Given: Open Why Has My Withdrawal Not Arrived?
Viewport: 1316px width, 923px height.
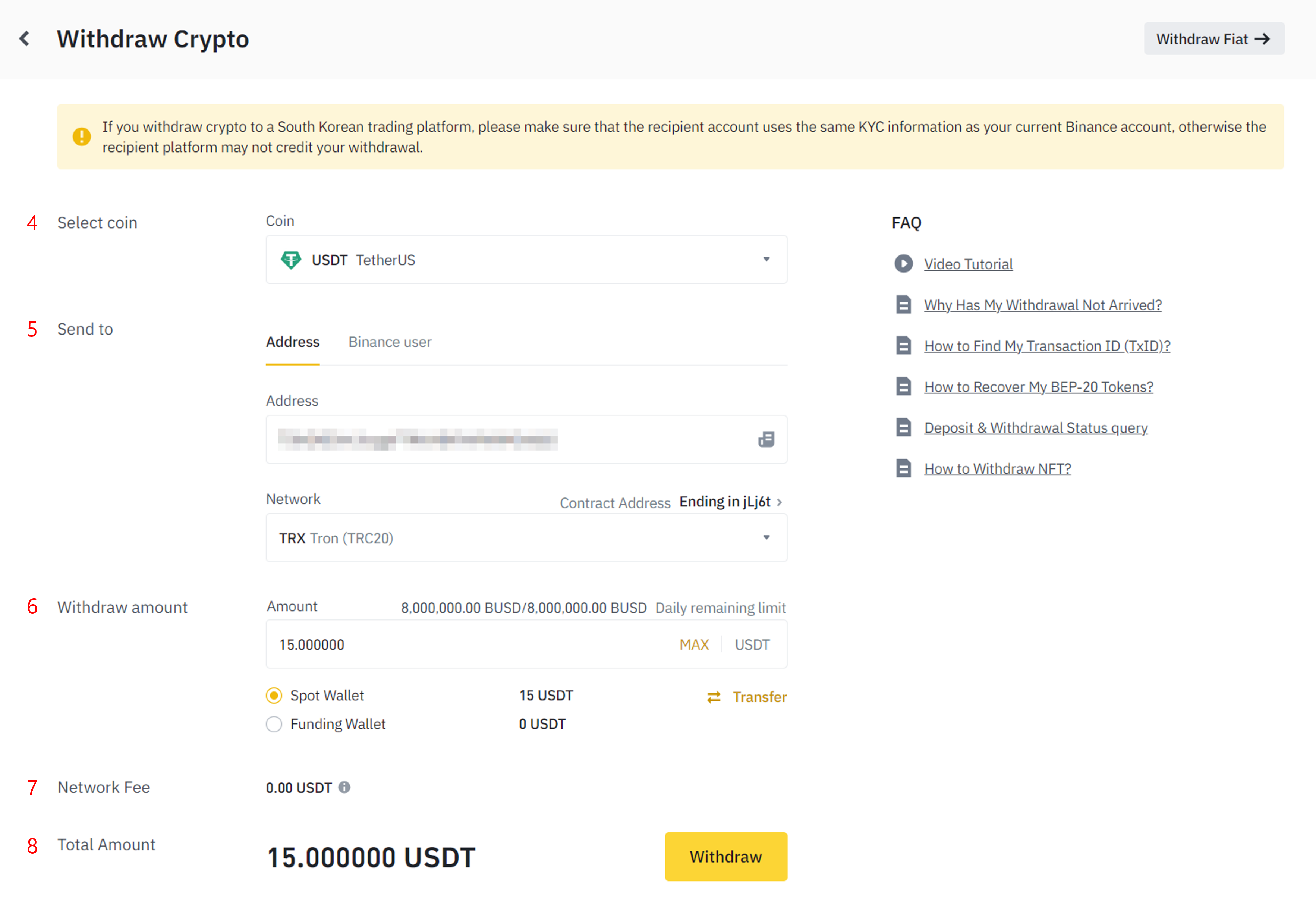Looking at the screenshot, I should 1043,305.
